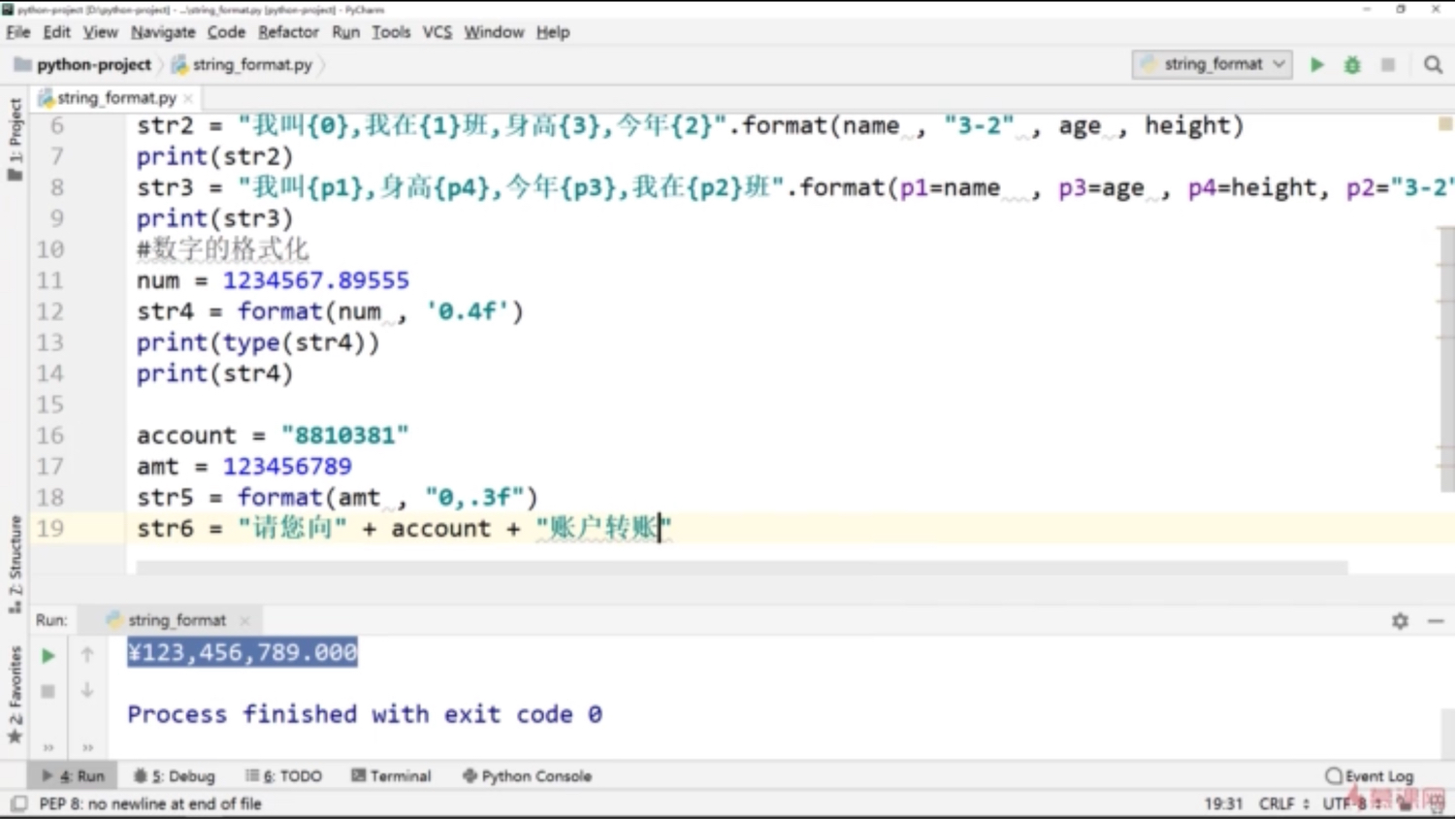Stop the process using toolbar stop square

(1388, 65)
